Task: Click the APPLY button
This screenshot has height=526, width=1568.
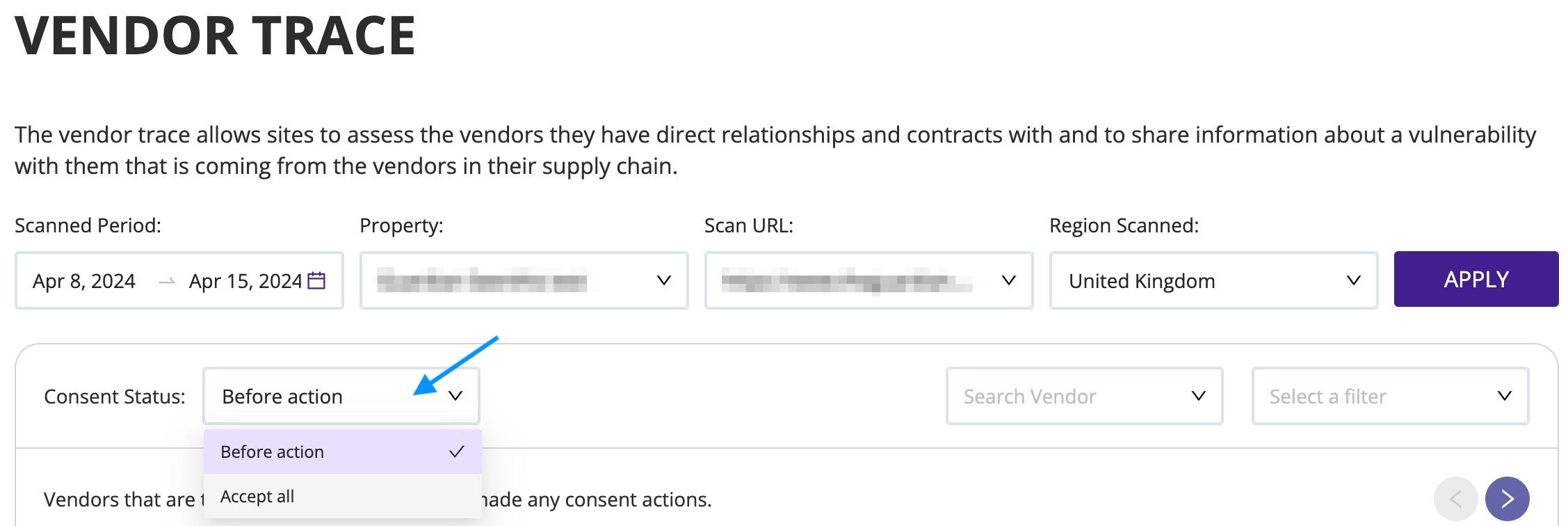Action: (1476, 279)
